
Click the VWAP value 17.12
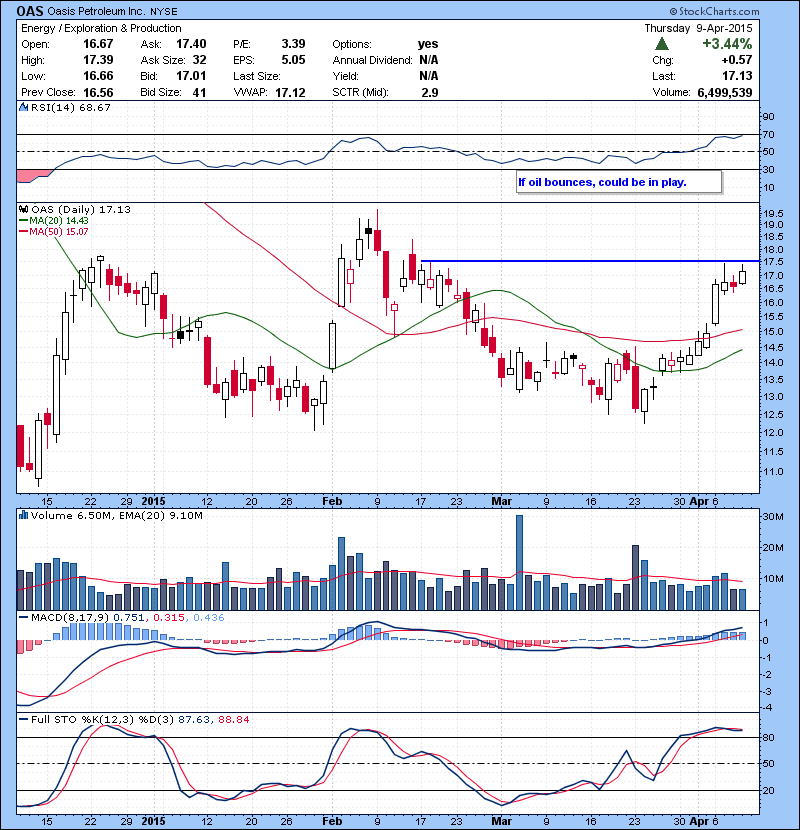(290, 93)
